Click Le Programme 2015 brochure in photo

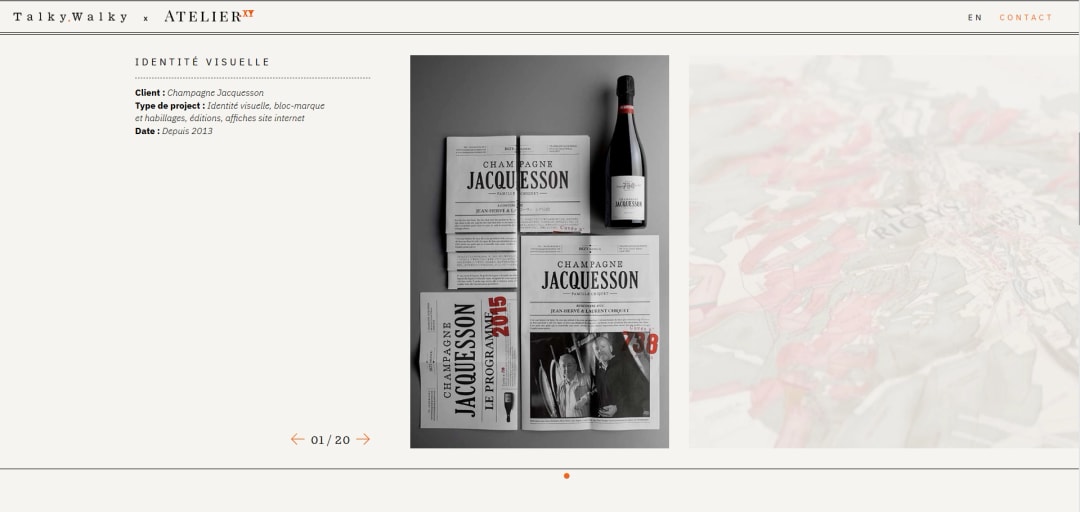pyautogui.click(x=468, y=360)
